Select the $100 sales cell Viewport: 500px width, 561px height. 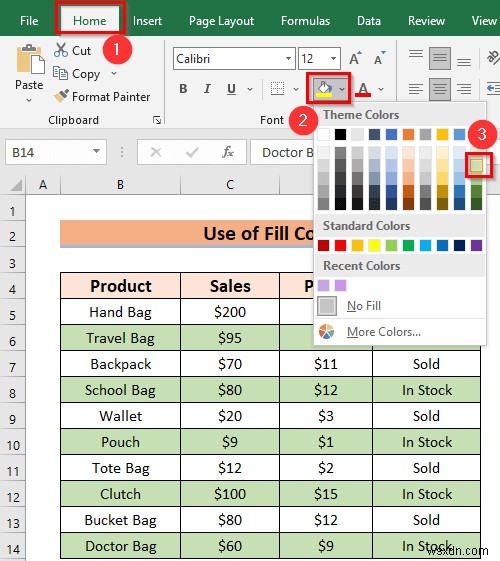(x=230, y=494)
